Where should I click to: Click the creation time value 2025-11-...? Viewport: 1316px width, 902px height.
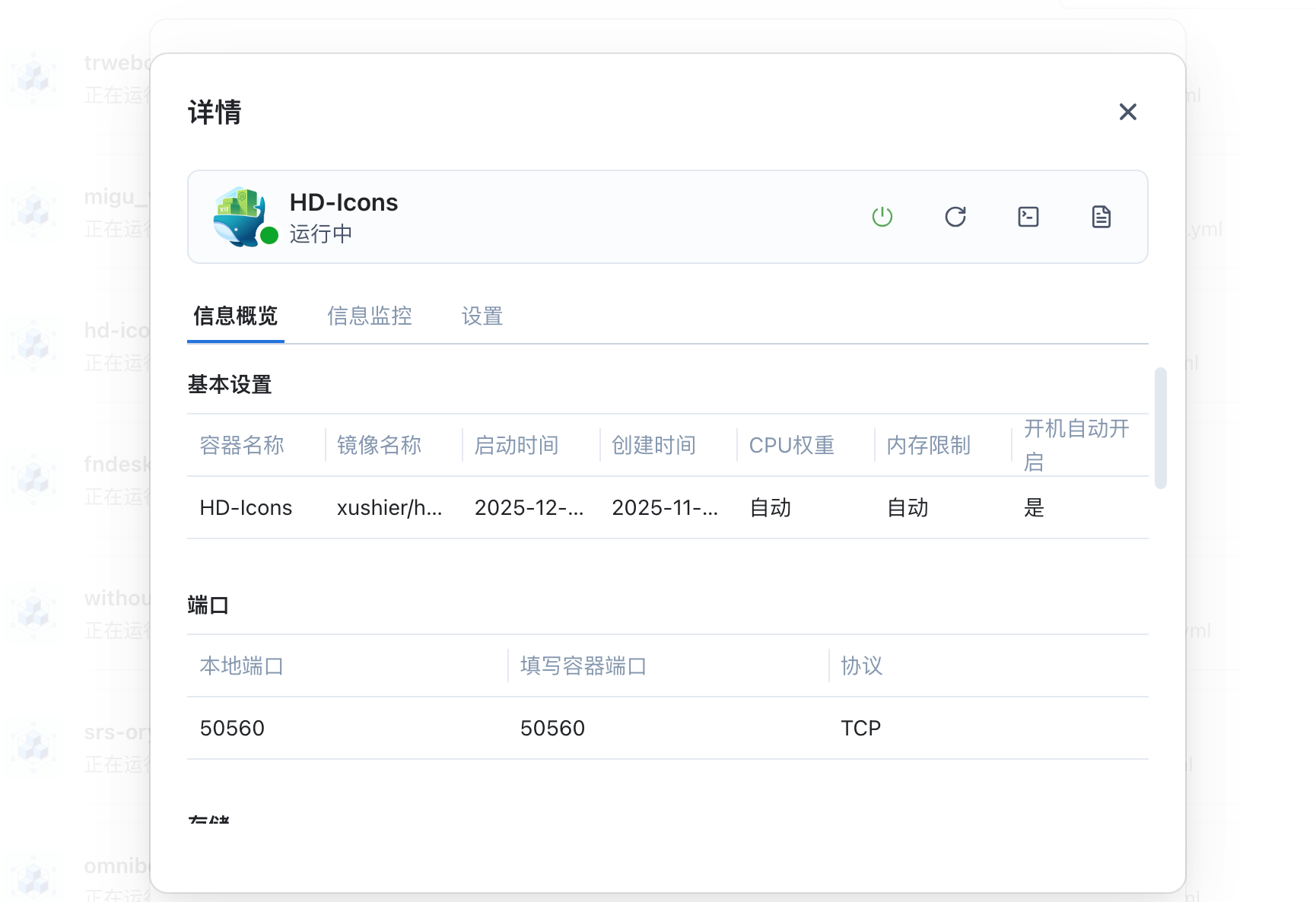point(665,507)
